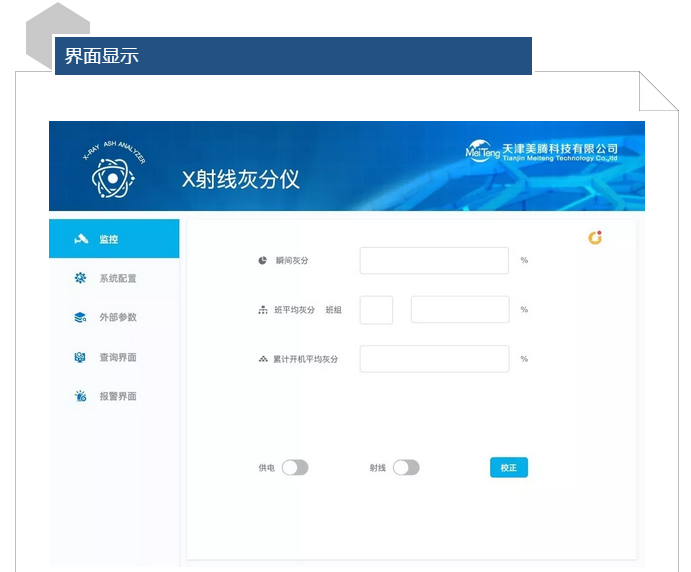The image size is (691, 572).
Task: Click the MeiTeng company logo
Action: coord(483,151)
